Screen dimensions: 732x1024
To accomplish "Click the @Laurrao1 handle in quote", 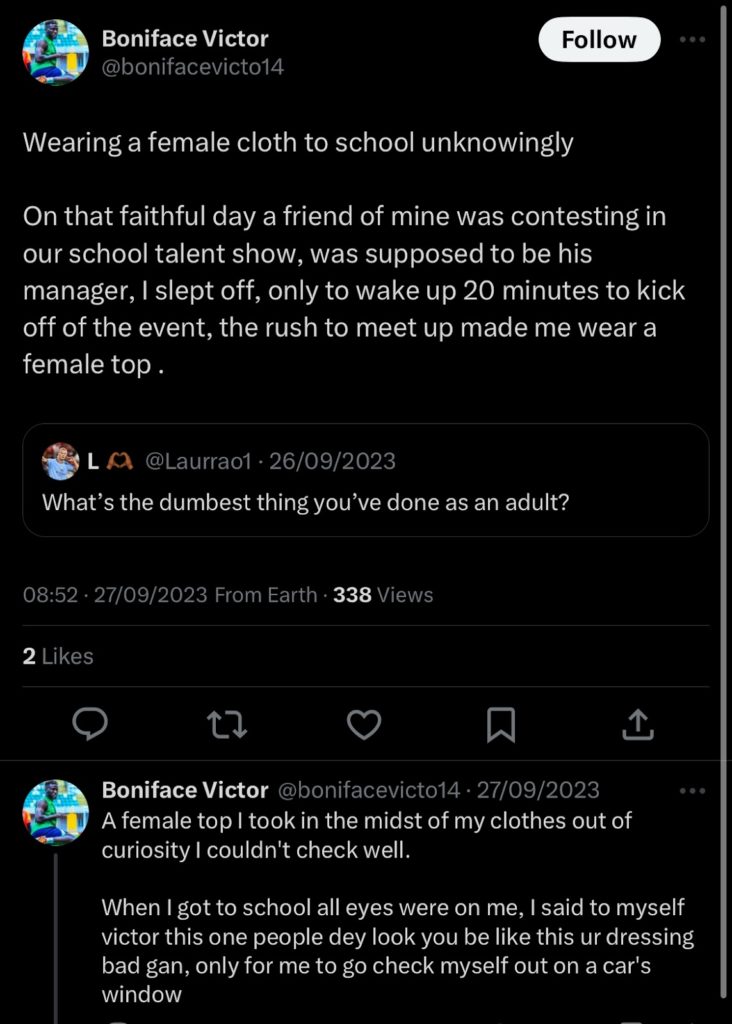I will [x=198, y=461].
